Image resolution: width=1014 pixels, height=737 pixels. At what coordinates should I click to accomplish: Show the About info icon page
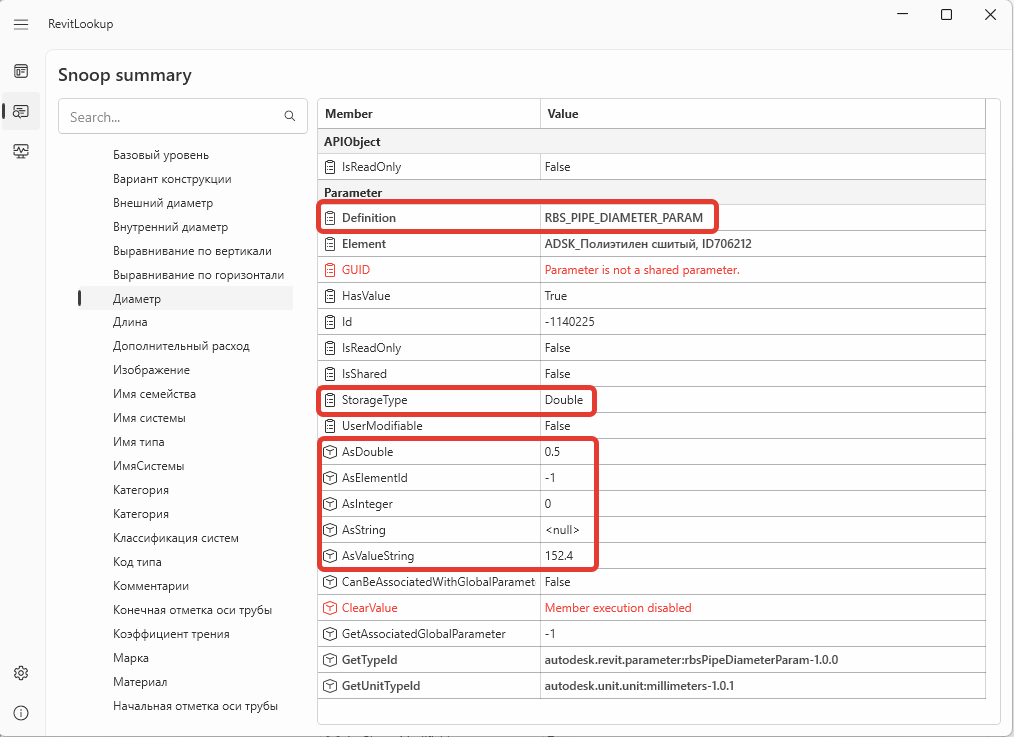coord(21,713)
